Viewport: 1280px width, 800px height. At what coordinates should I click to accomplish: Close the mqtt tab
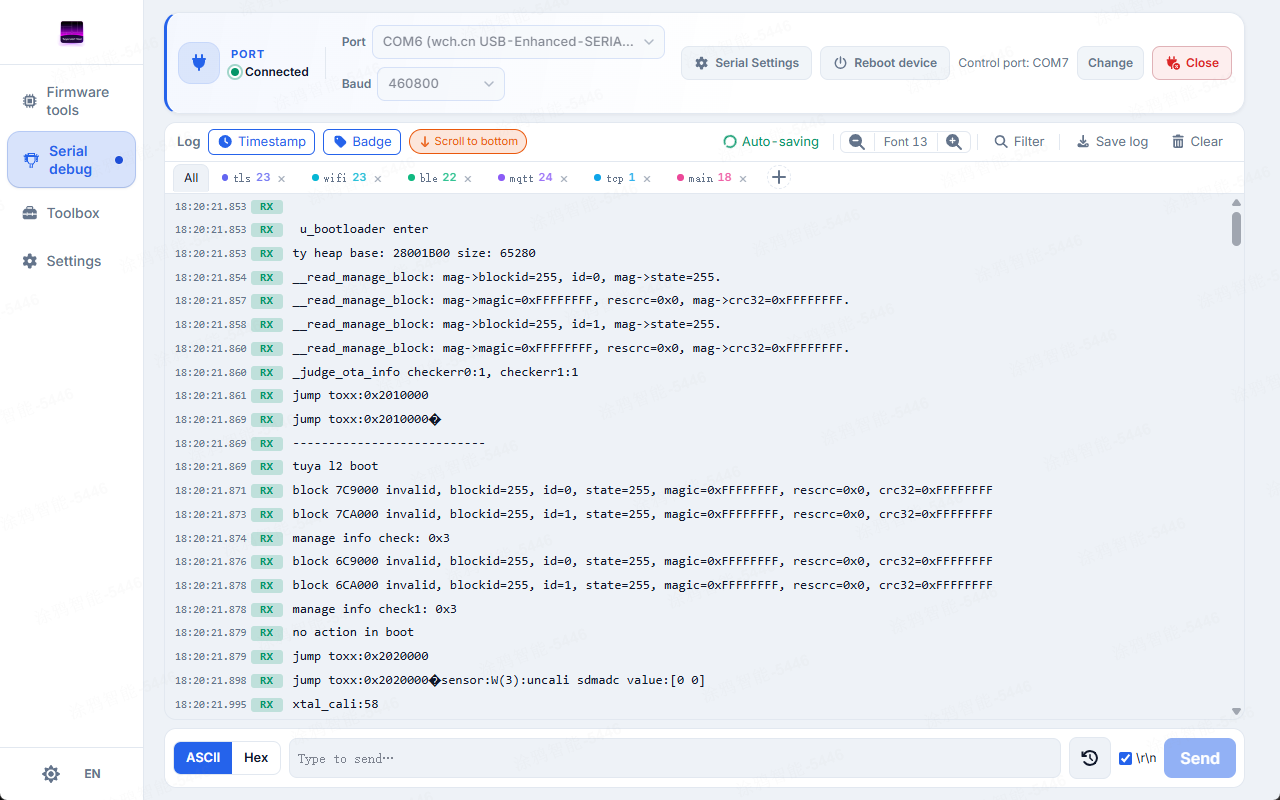click(564, 179)
